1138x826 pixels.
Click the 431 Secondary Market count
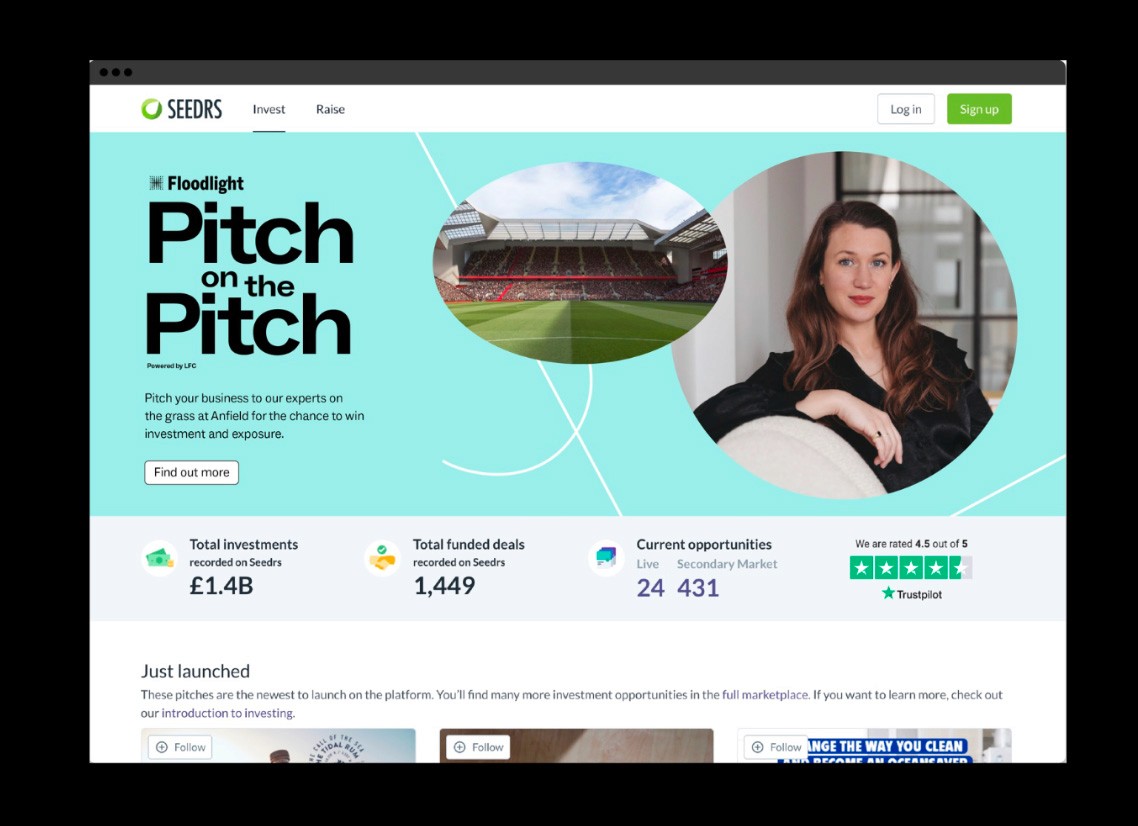pos(698,587)
